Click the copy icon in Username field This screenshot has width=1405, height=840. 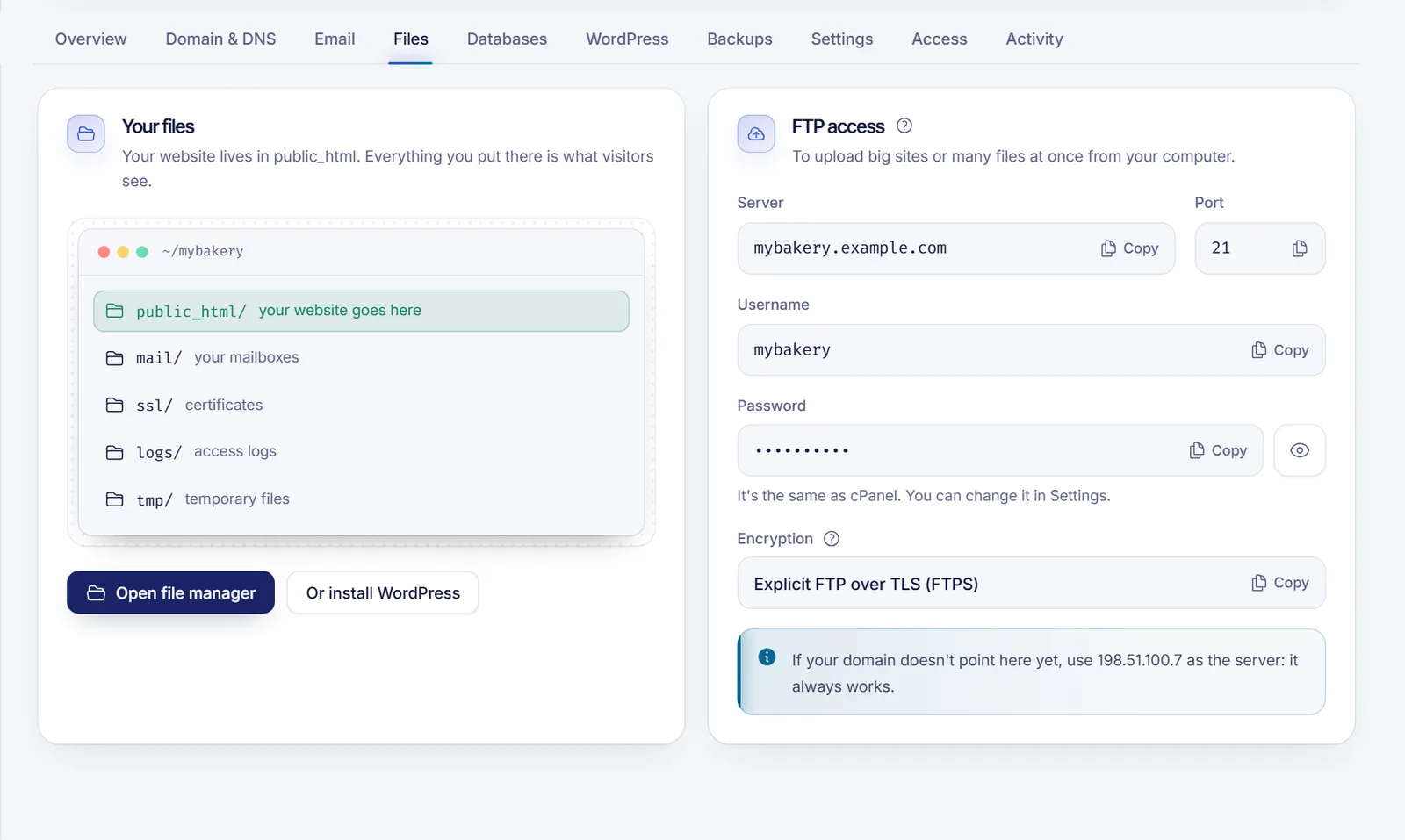pos(1258,350)
